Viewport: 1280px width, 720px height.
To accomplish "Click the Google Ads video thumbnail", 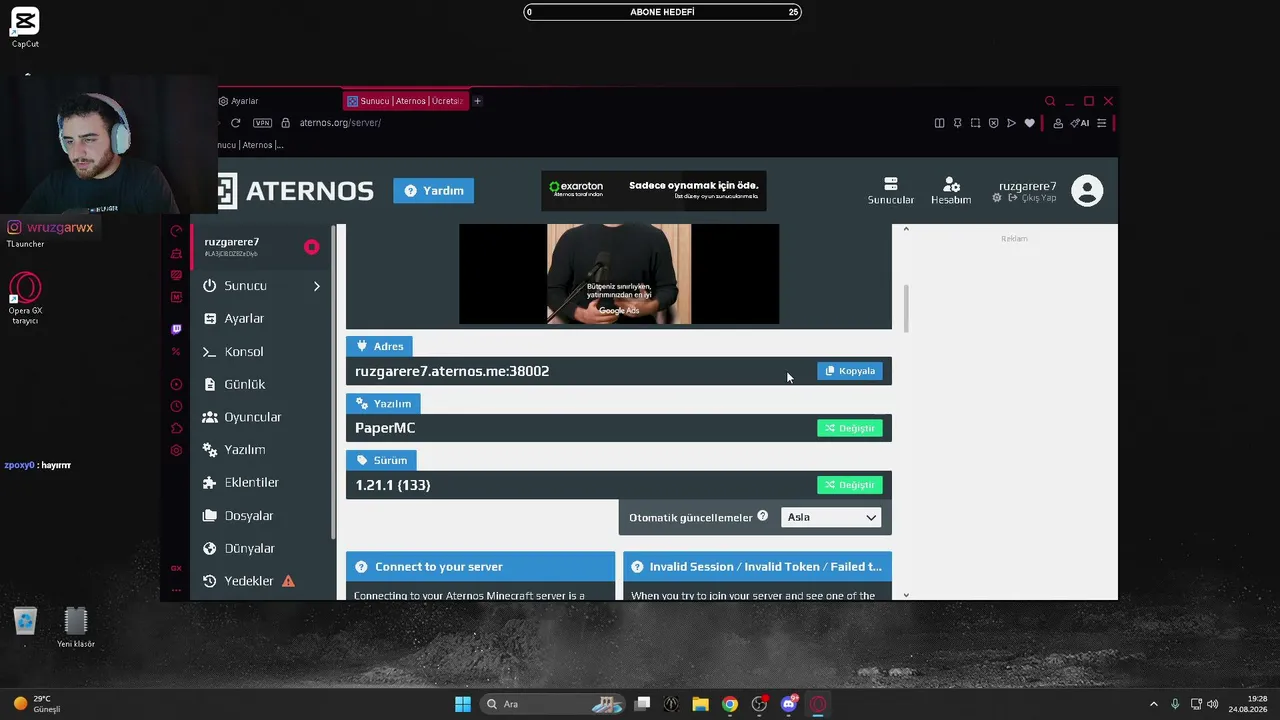I will point(619,274).
